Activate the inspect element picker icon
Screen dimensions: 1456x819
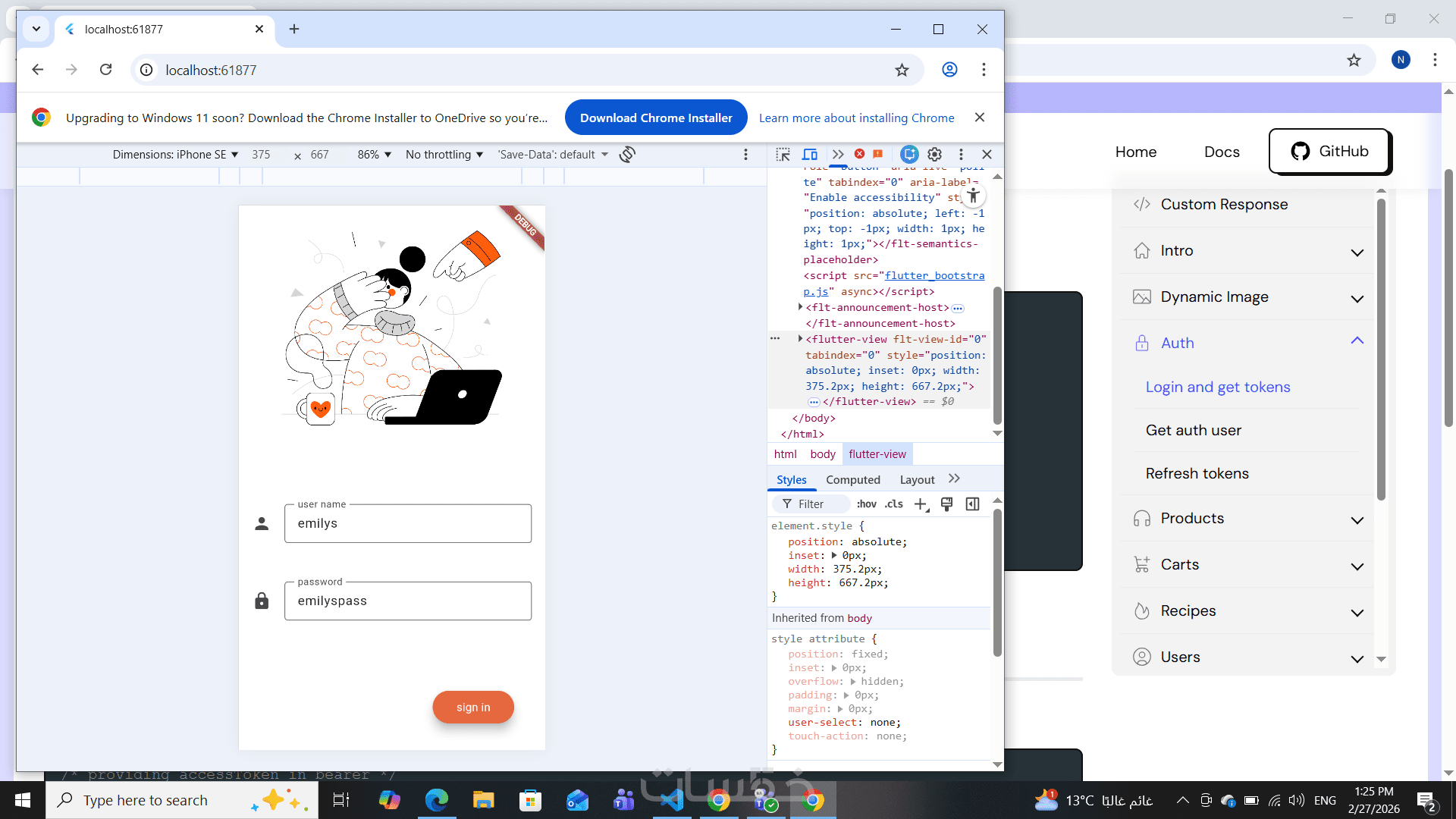point(783,155)
